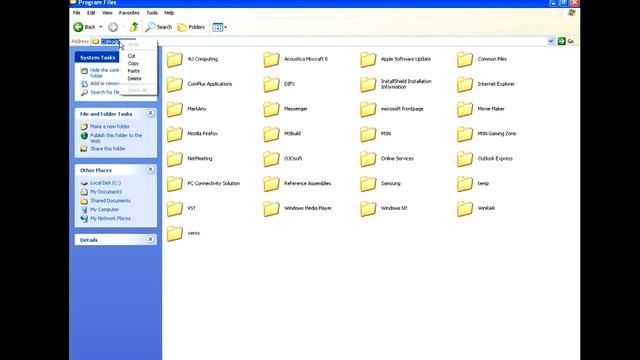Expand the Details panel
Image resolution: width=640 pixels, height=360 pixels.
pyautogui.click(x=150, y=239)
